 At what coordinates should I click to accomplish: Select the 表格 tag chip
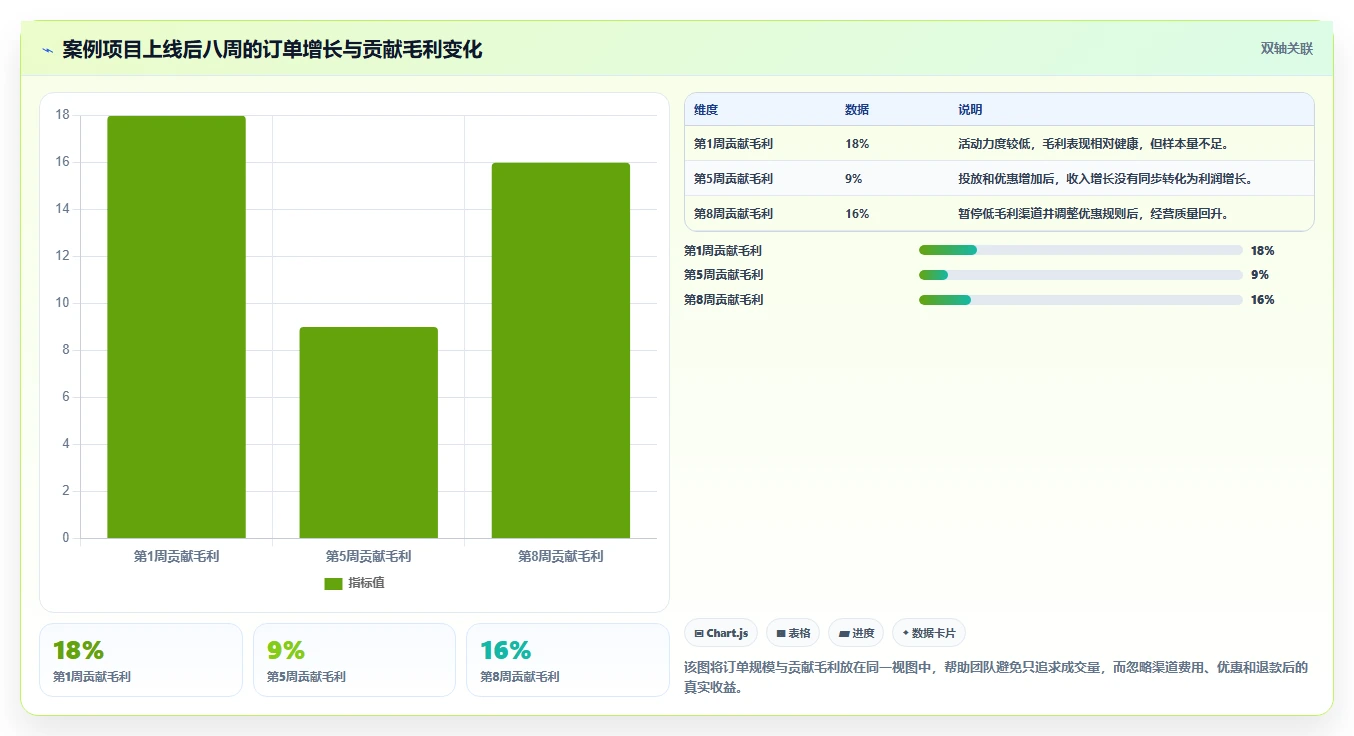pyautogui.click(x=793, y=633)
